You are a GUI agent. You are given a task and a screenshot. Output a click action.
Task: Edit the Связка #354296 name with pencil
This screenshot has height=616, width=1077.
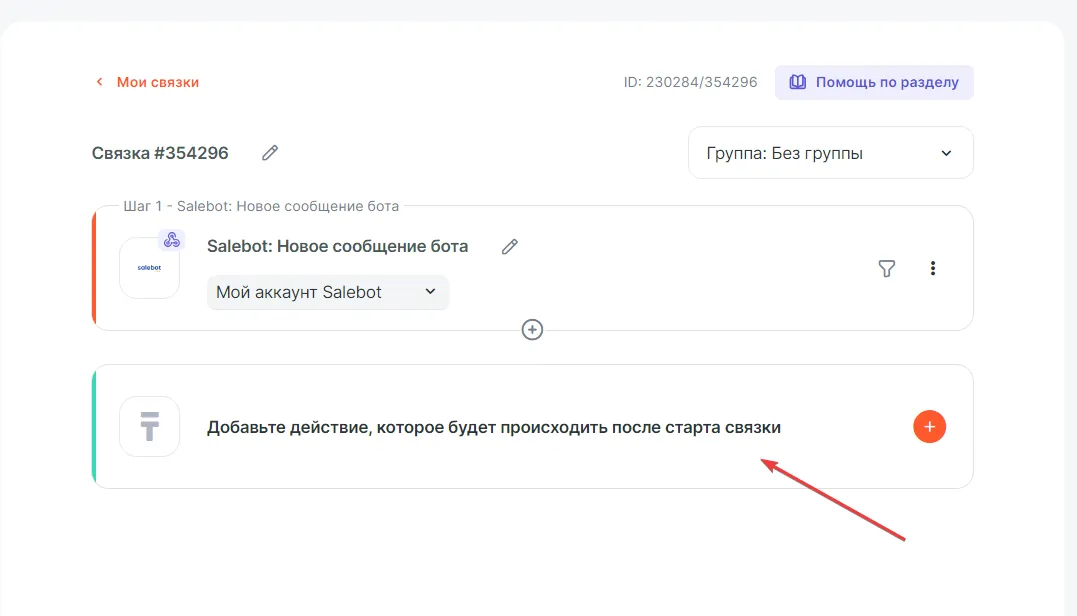[x=270, y=153]
